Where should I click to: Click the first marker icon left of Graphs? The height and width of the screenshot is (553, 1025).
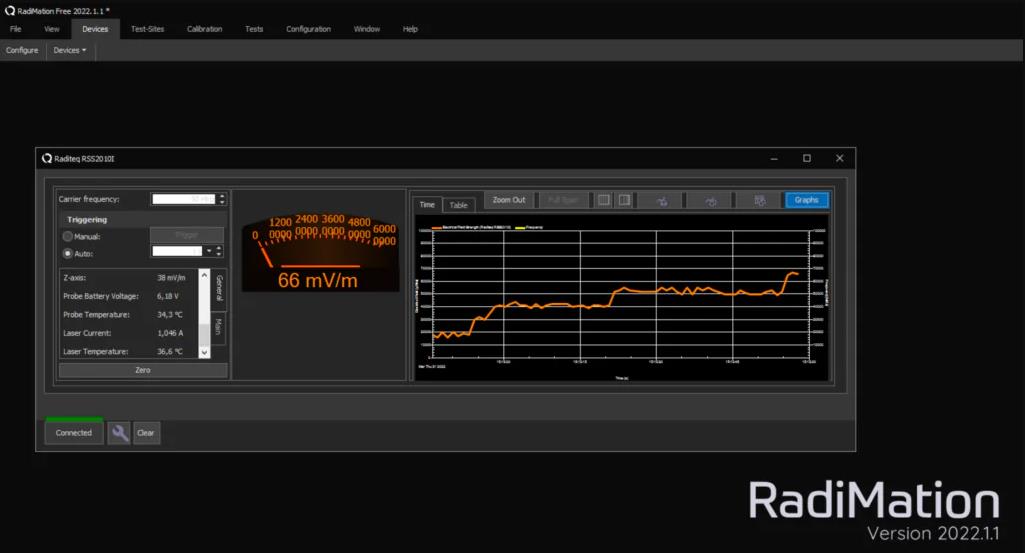(x=661, y=200)
